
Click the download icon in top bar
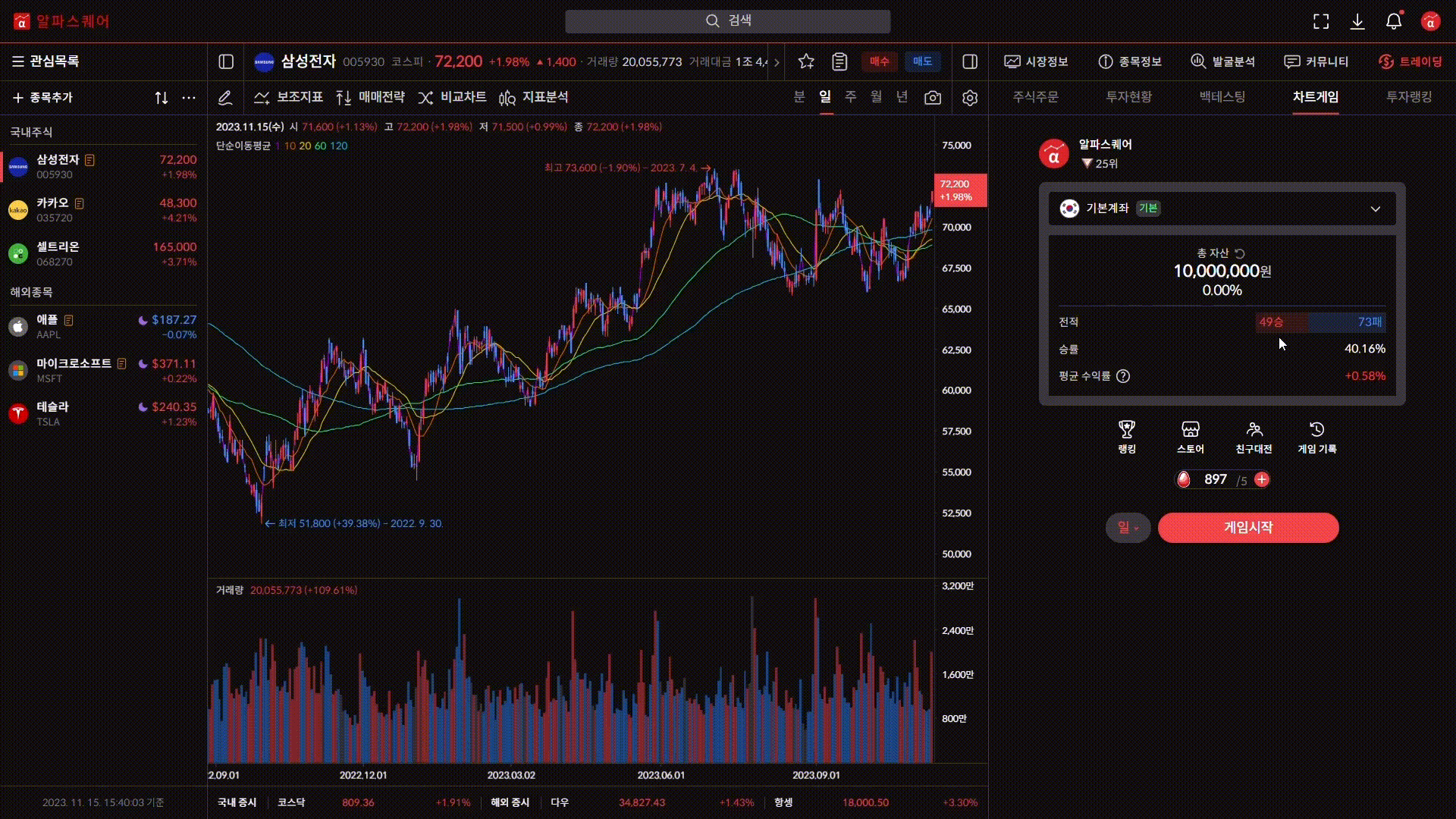[1357, 21]
